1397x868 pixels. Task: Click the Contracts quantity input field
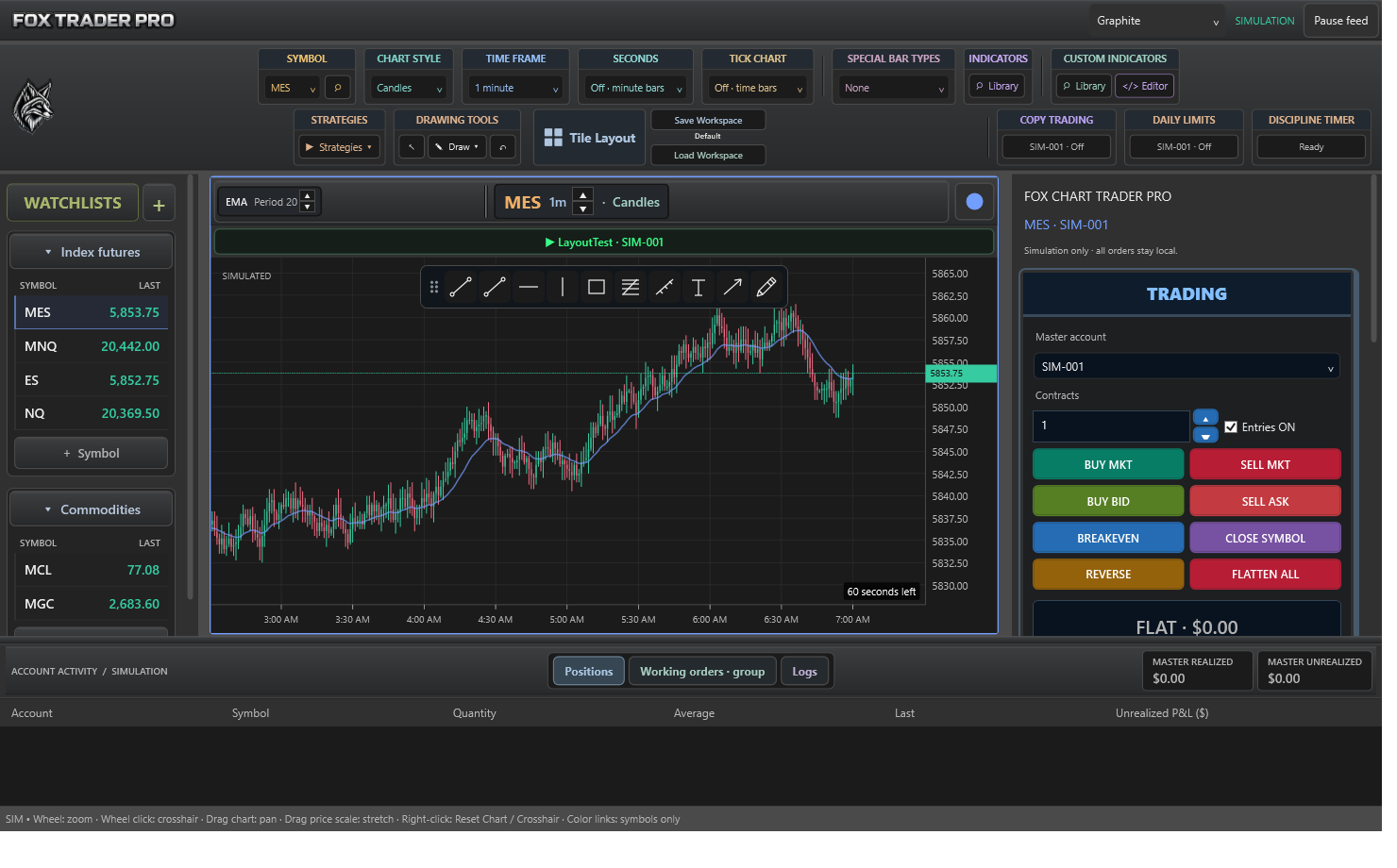point(1111,426)
